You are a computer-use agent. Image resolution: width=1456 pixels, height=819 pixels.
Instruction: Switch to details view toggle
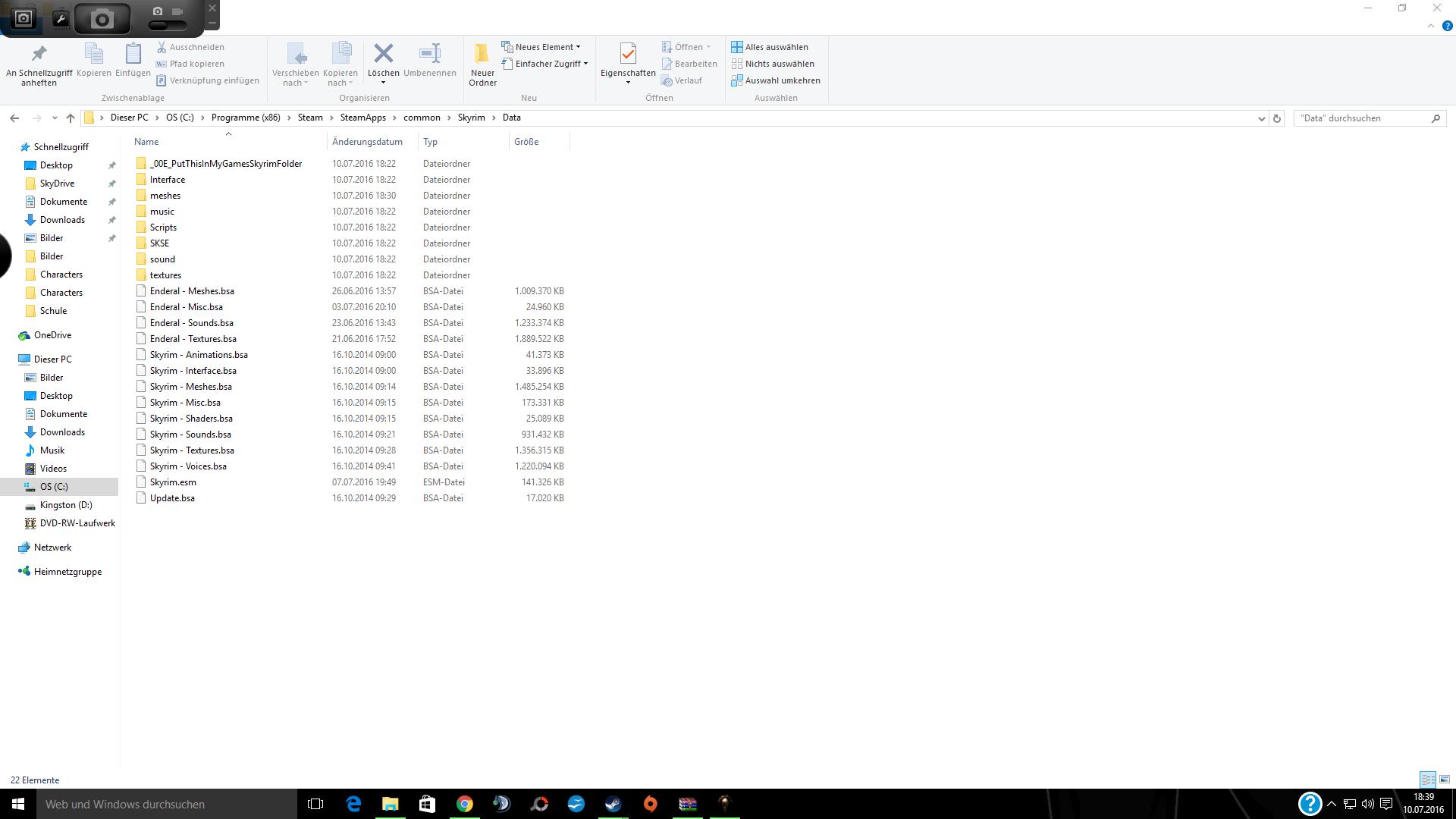click(1427, 780)
